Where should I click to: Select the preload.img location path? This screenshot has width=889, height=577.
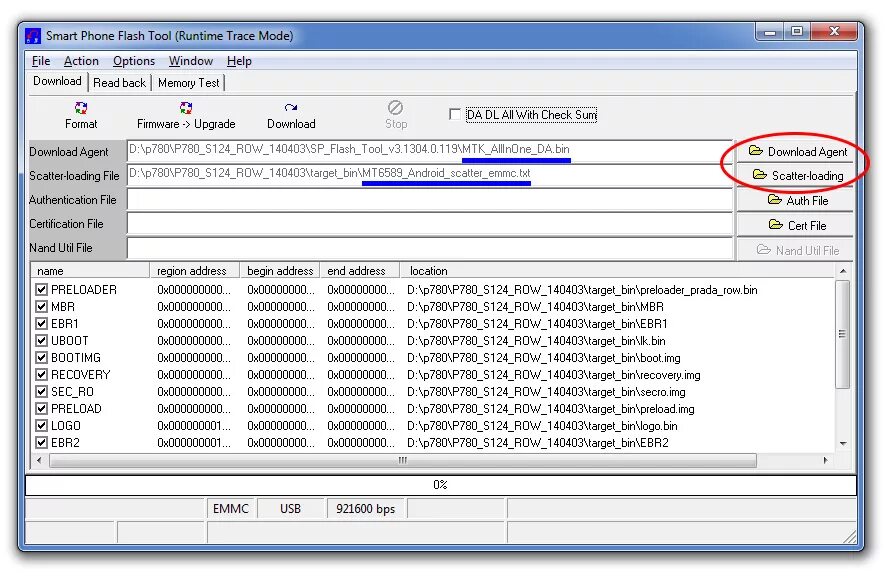(x=551, y=409)
